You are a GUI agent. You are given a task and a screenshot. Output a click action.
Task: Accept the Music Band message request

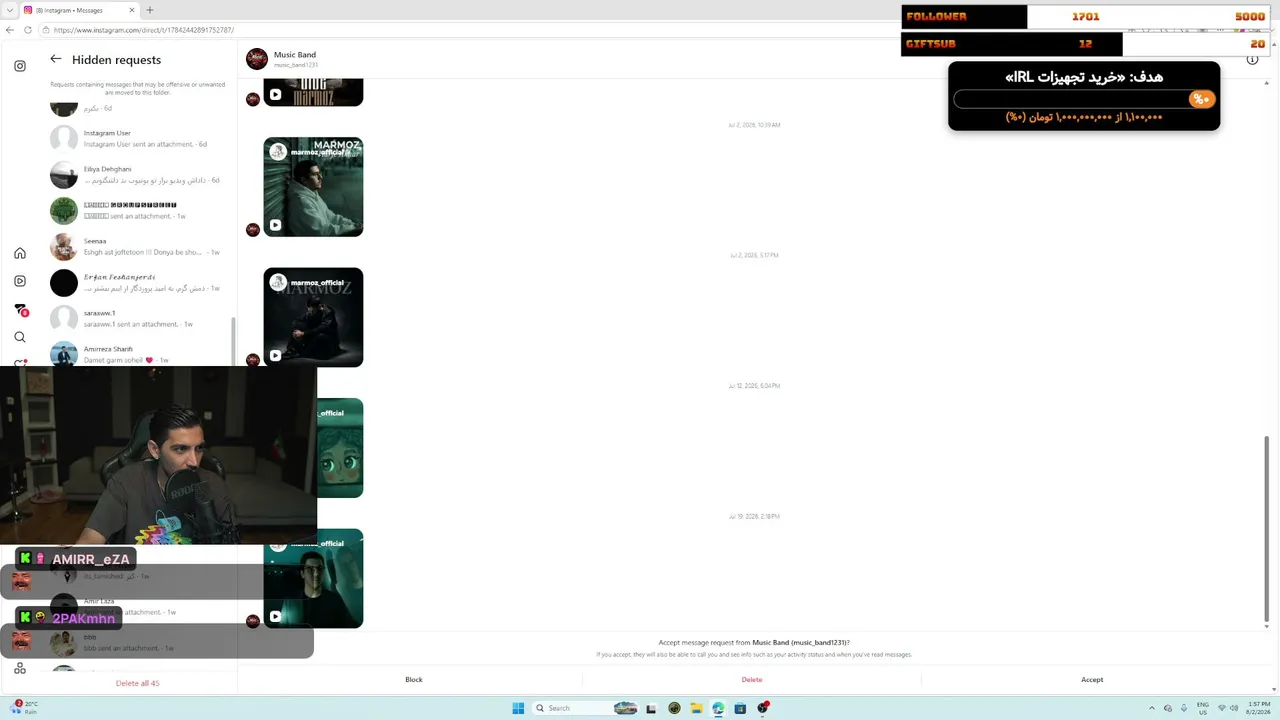(1092, 680)
